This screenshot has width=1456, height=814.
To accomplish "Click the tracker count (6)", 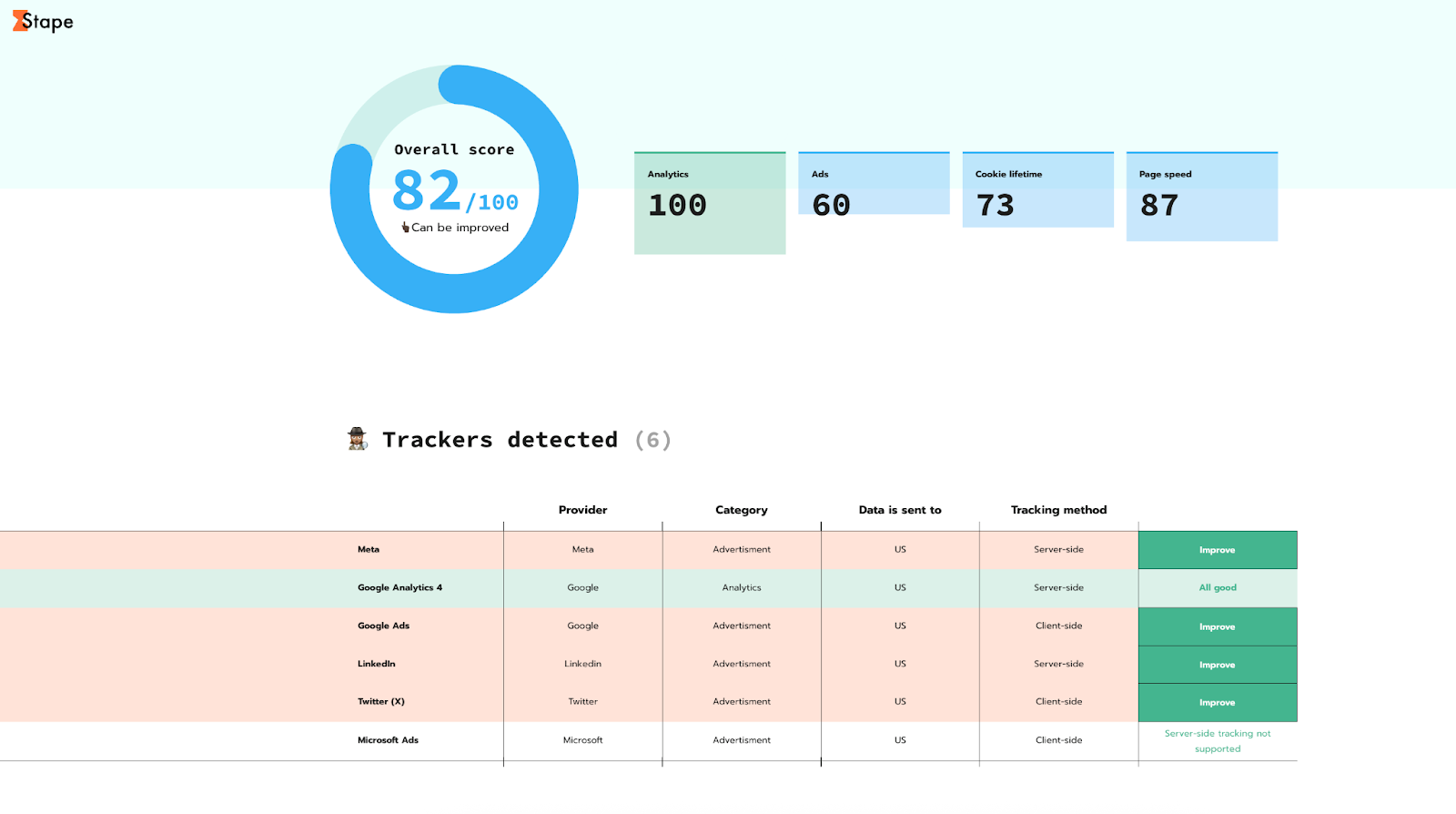I will 653,440.
